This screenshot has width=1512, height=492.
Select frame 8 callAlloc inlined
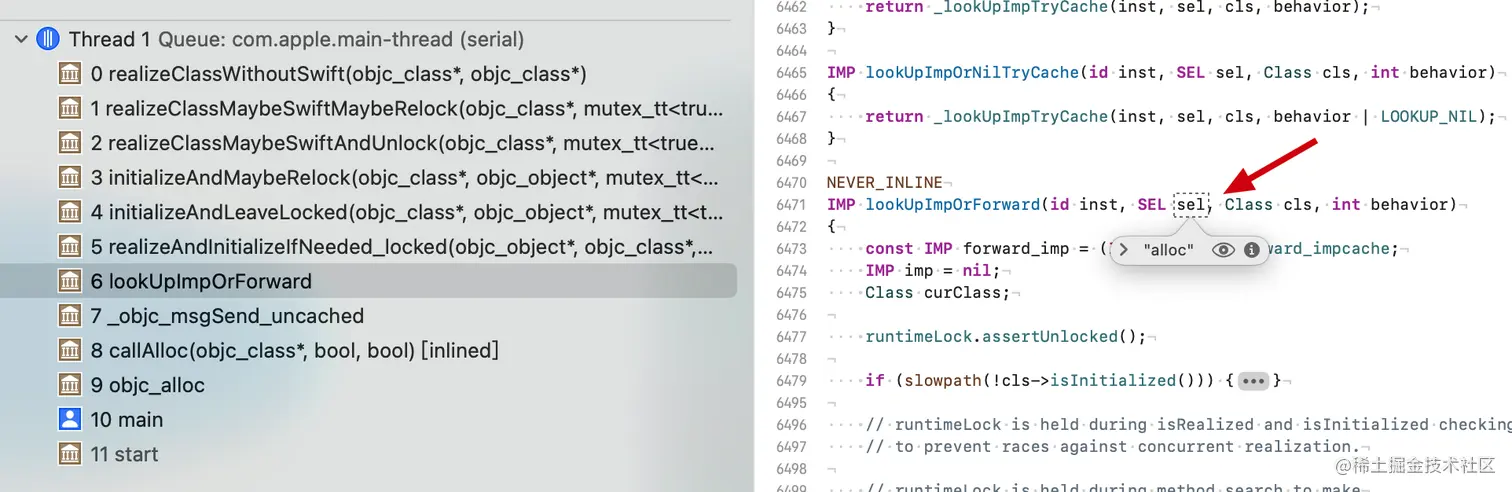[294, 350]
